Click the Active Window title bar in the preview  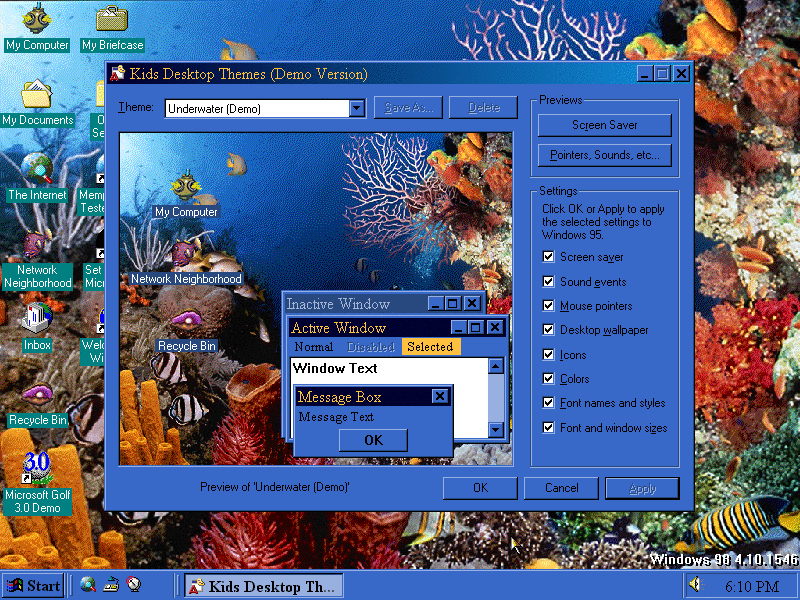398,328
